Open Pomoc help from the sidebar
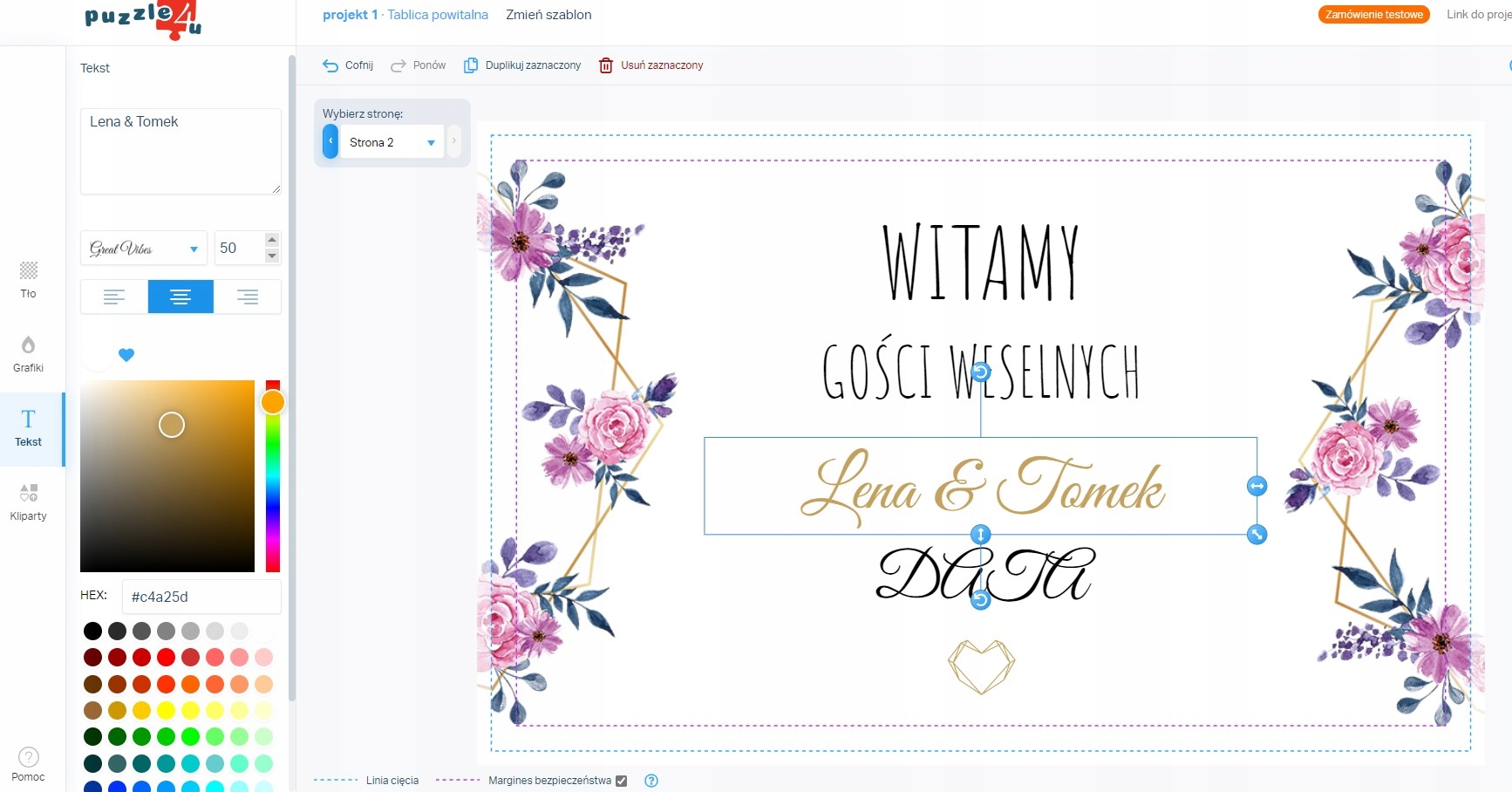Viewport: 1512px width, 792px height. tap(28, 764)
